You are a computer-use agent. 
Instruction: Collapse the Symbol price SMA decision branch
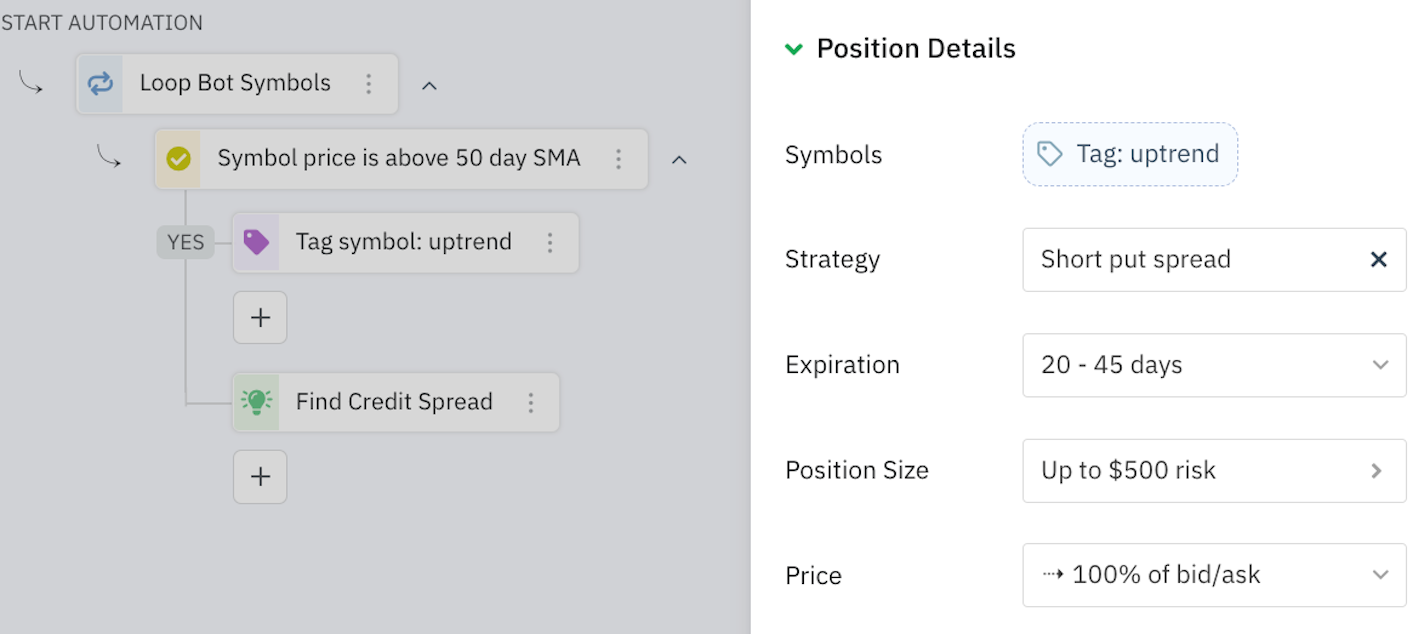[x=679, y=160]
